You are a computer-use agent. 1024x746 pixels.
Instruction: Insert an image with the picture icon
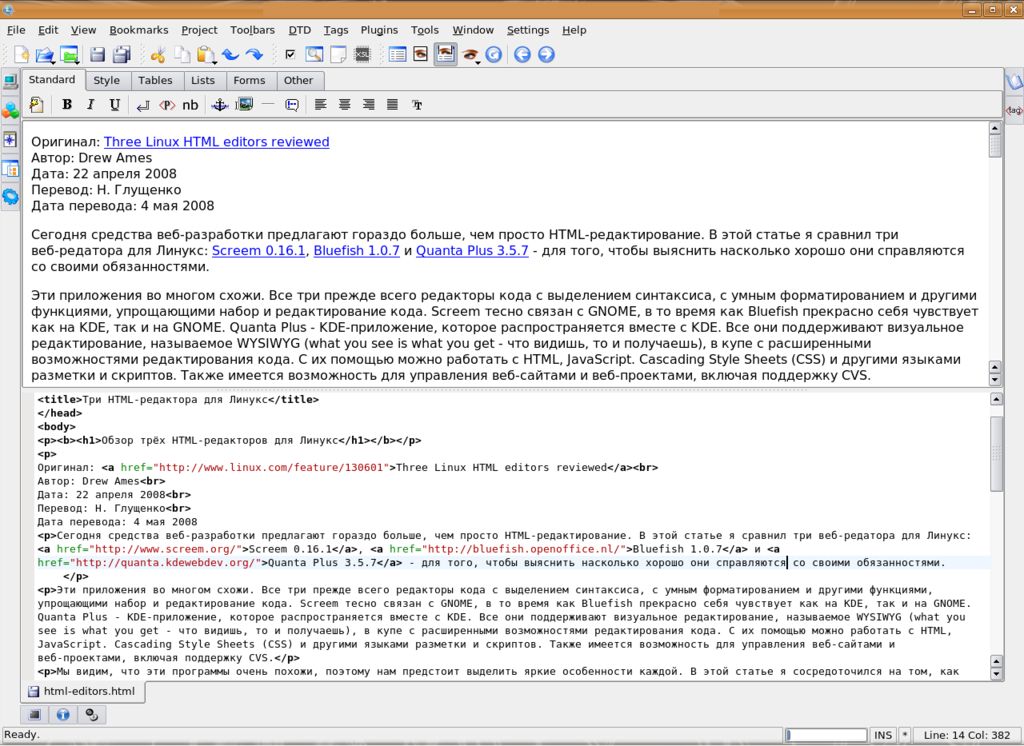pos(244,105)
